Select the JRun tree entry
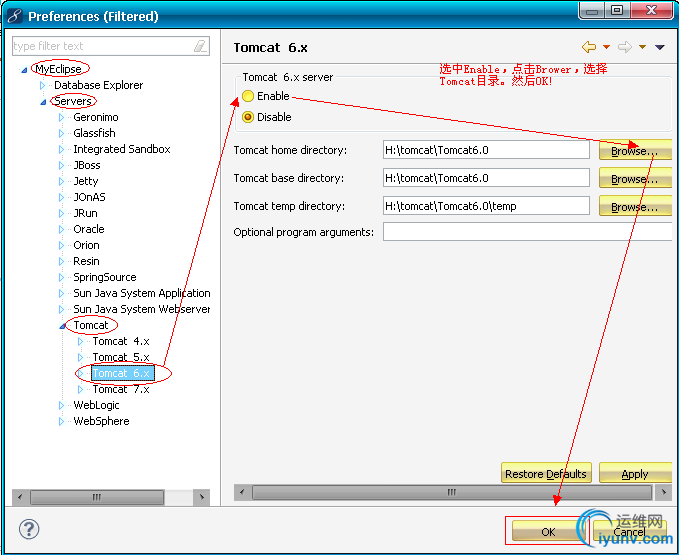 tap(85, 213)
